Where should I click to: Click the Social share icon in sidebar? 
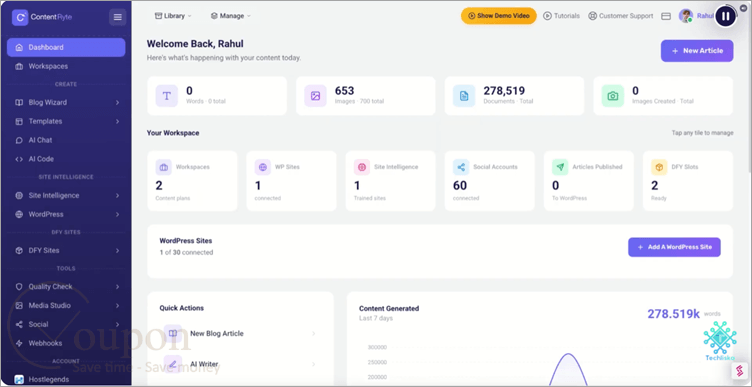pos(19,324)
